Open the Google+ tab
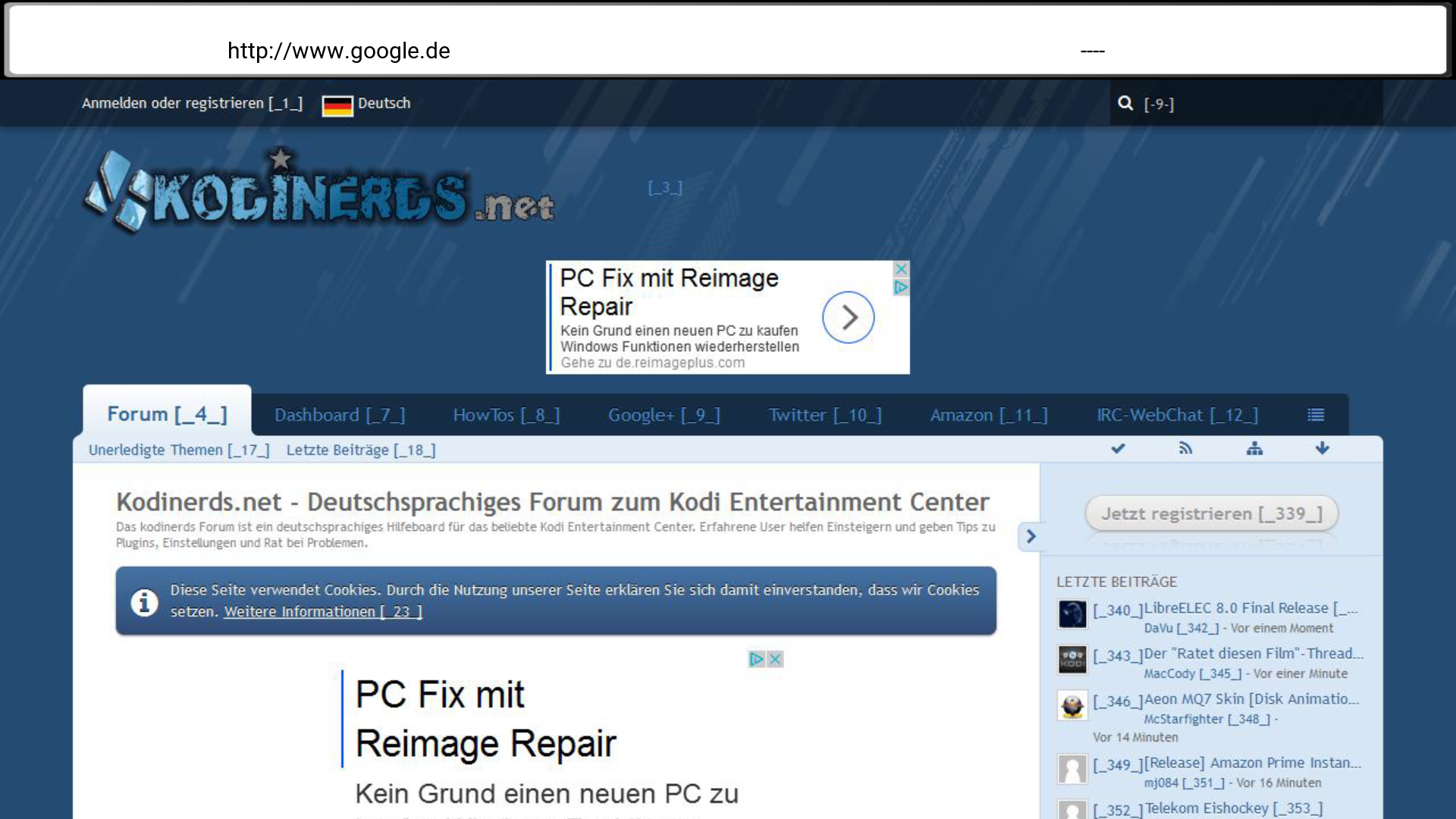Viewport: 1456px width, 819px height. [x=664, y=415]
